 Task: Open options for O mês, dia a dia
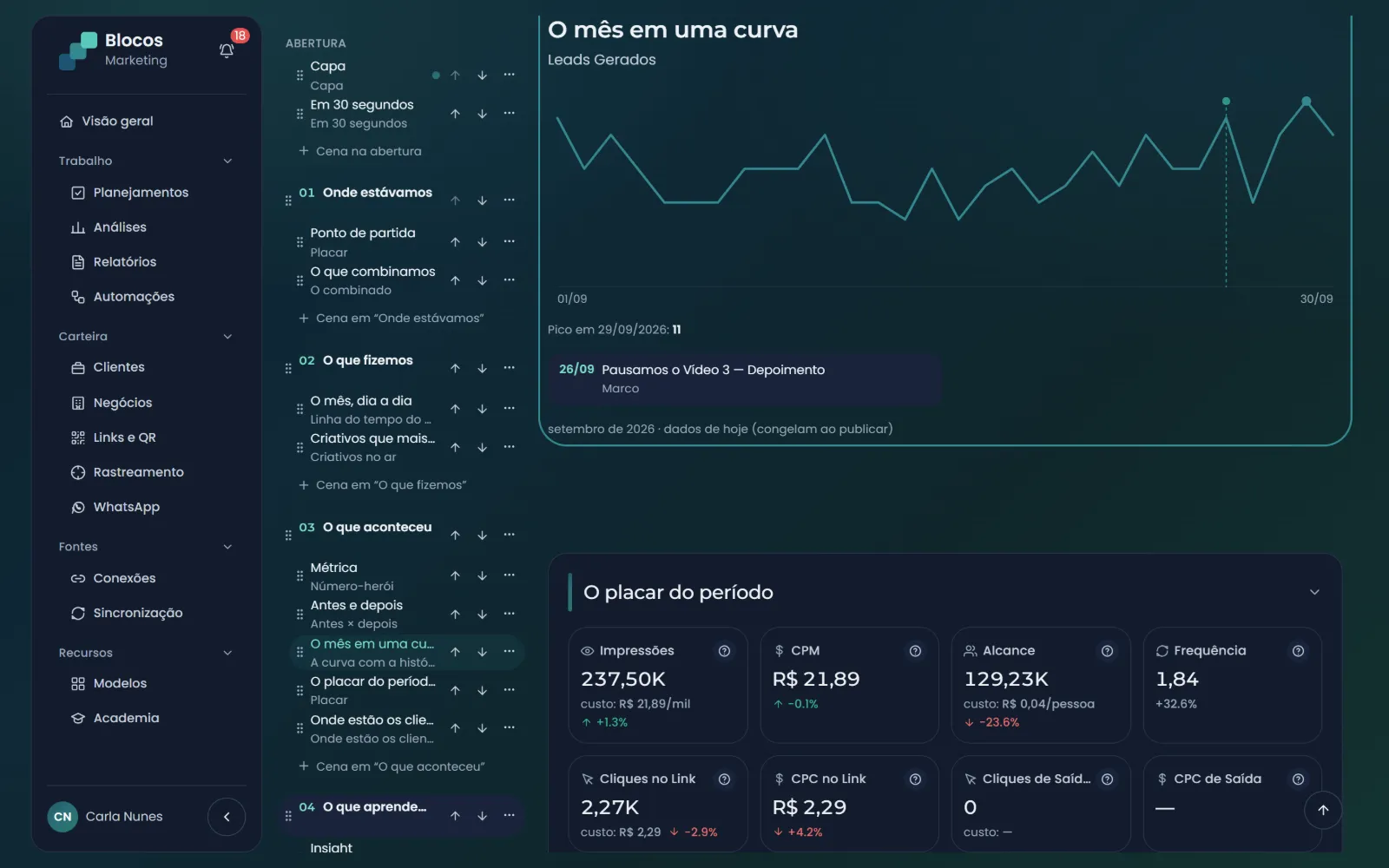click(510, 408)
